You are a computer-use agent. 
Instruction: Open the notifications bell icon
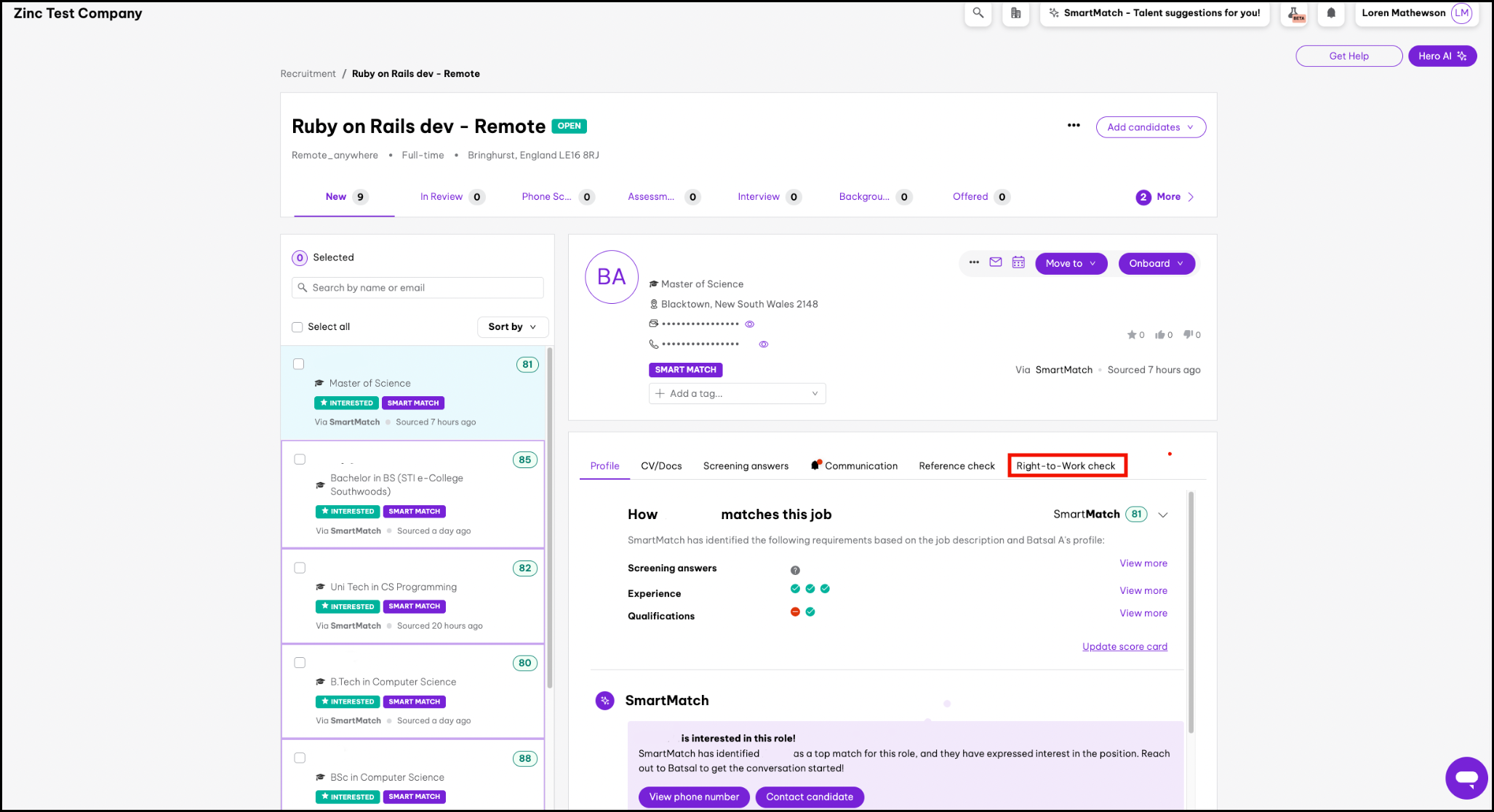[x=1330, y=13]
